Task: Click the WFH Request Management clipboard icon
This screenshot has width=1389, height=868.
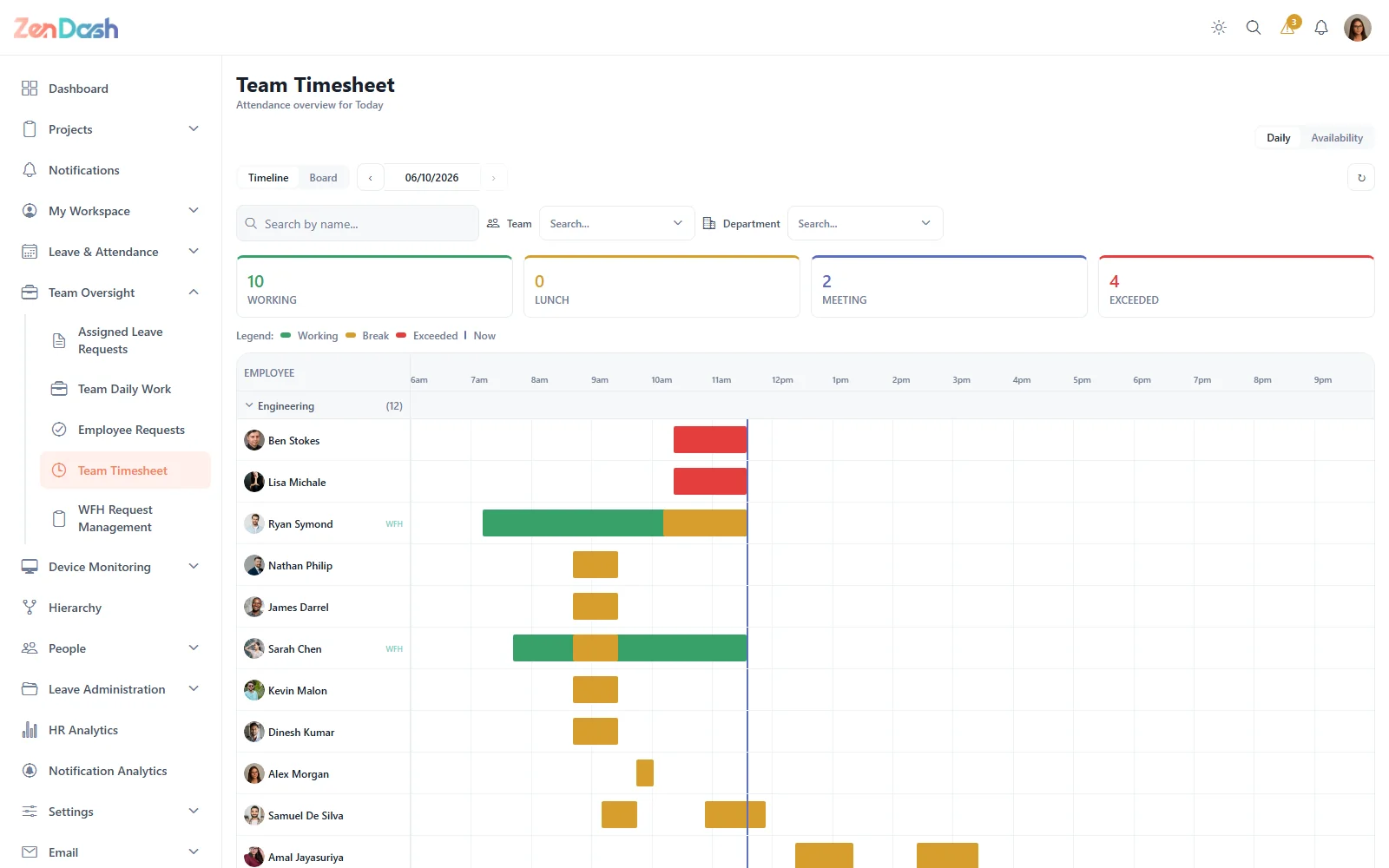Action: pos(59,518)
